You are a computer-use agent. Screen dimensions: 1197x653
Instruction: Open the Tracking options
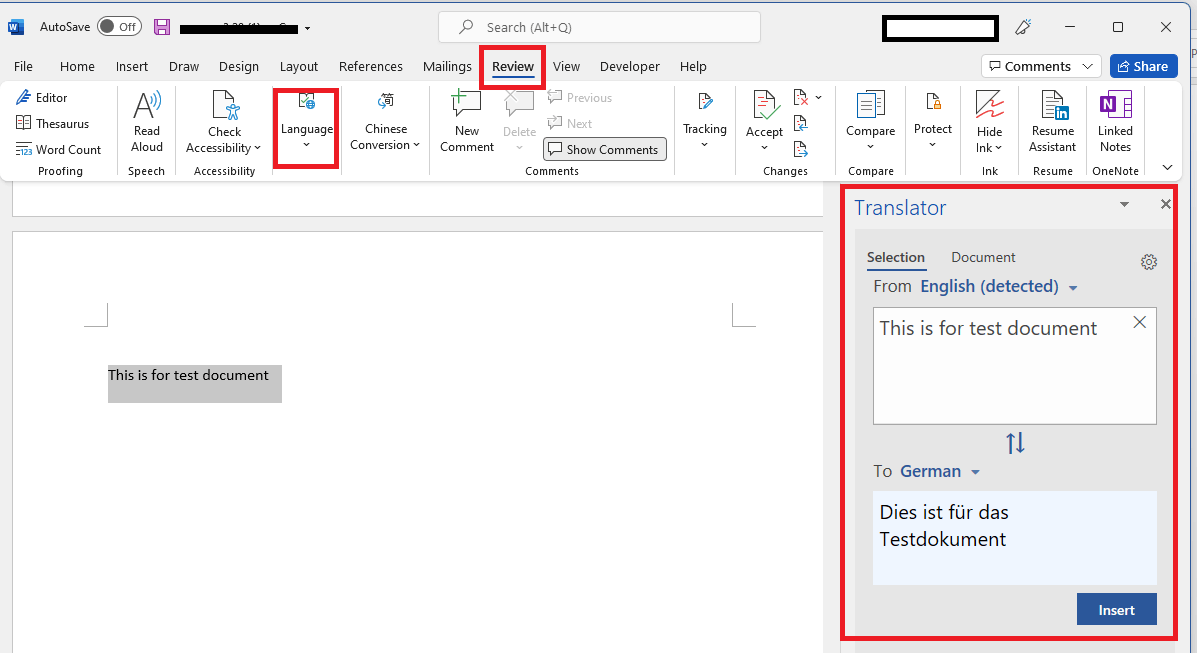pyautogui.click(x=705, y=122)
